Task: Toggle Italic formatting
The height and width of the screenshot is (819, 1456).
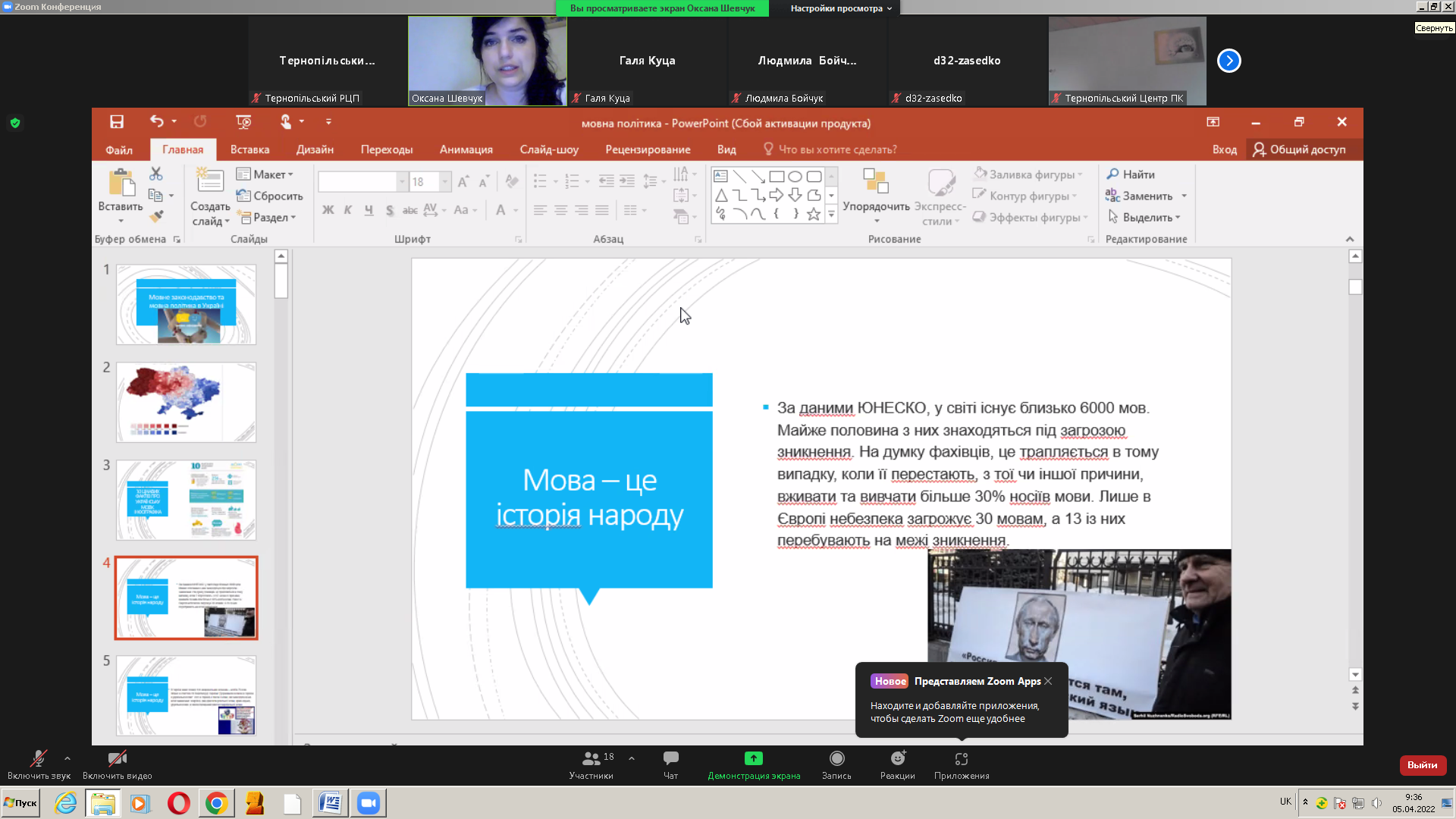Action: pos(348,210)
